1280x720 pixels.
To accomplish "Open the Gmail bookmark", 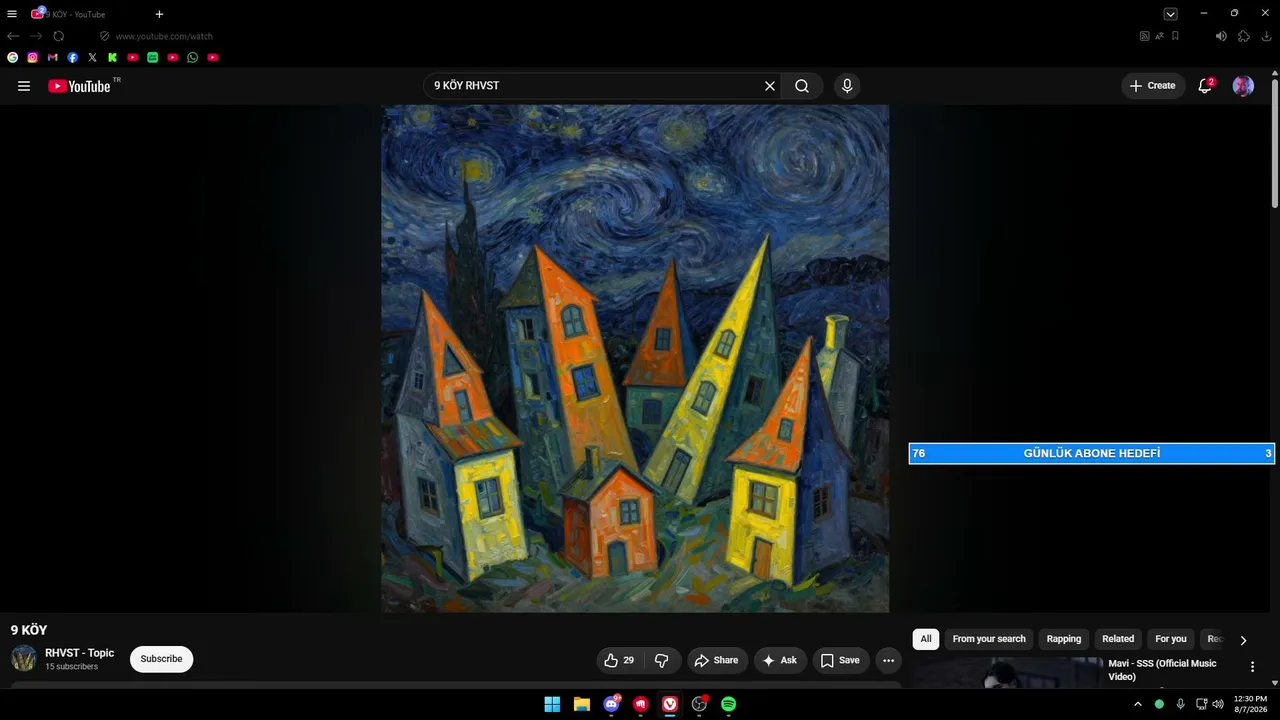I will (53, 58).
